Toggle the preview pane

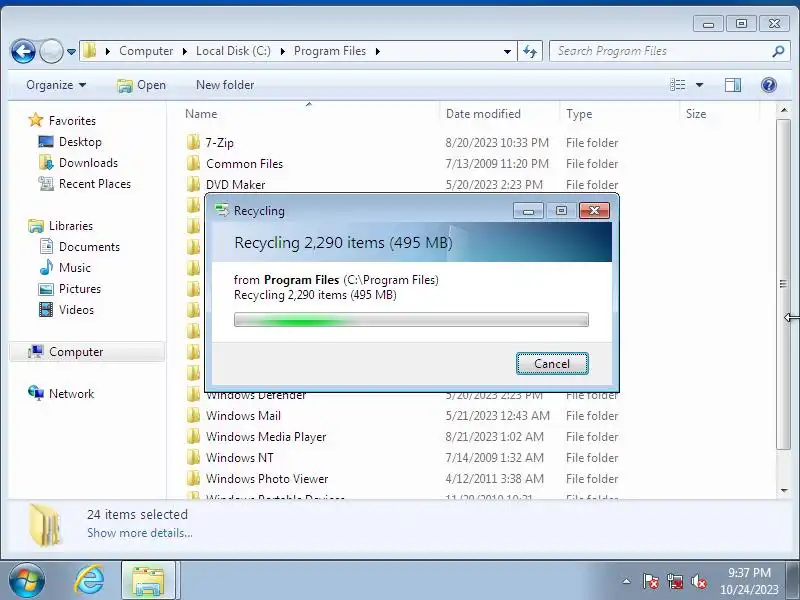click(733, 85)
